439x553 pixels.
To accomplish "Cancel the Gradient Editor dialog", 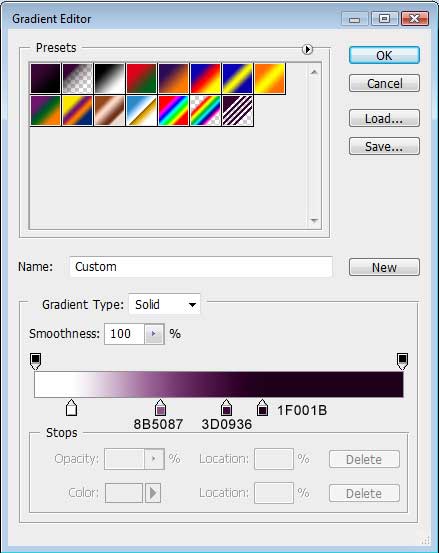I will [384, 83].
